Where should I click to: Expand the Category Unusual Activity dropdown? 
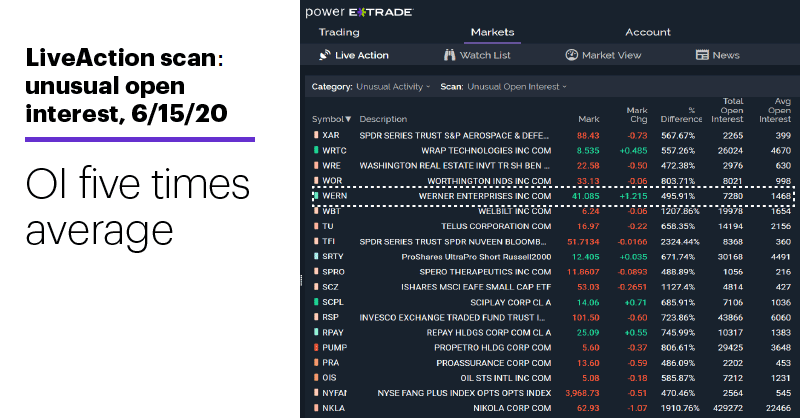tap(393, 87)
